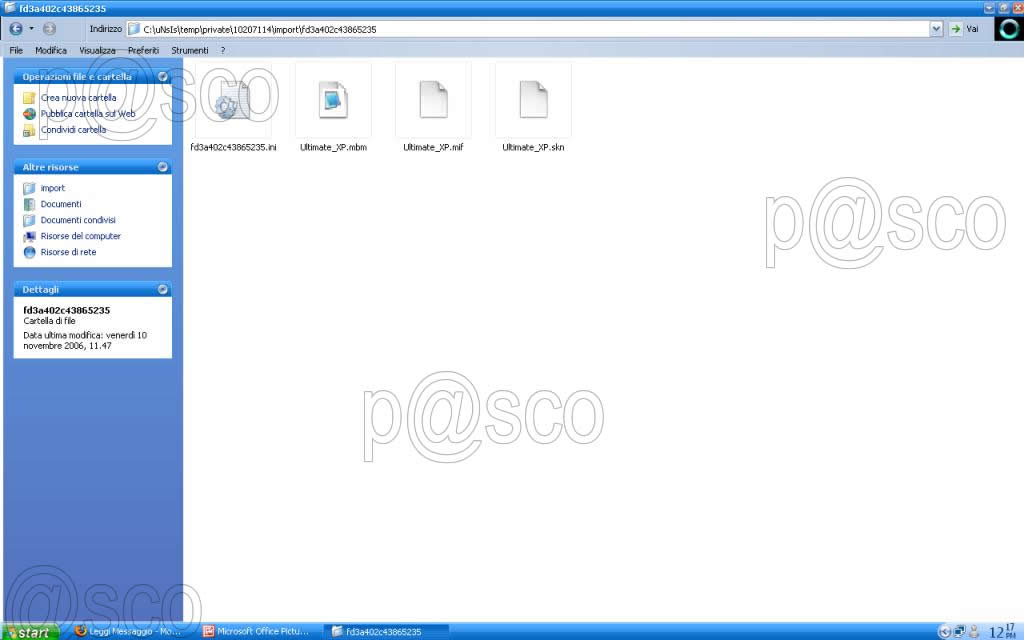Image resolution: width=1024 pixels, height=640 pixels.
Task: Click the Crea nuova cartella link
Action: click(78, 97)
